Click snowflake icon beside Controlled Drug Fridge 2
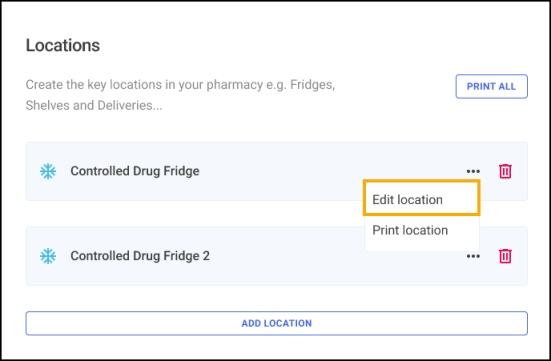 pyautogui.click(x=48, y=256)
